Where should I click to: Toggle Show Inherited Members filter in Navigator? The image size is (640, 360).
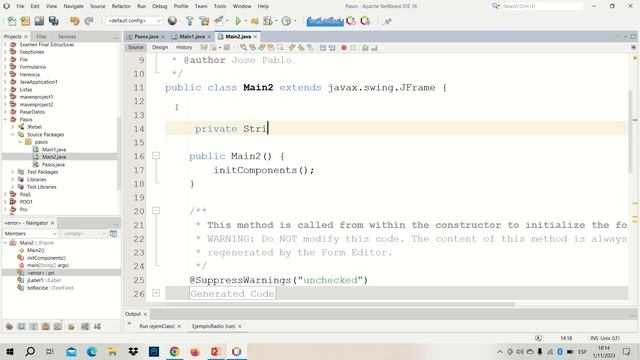pyautogui.click(x=9, y=327)
